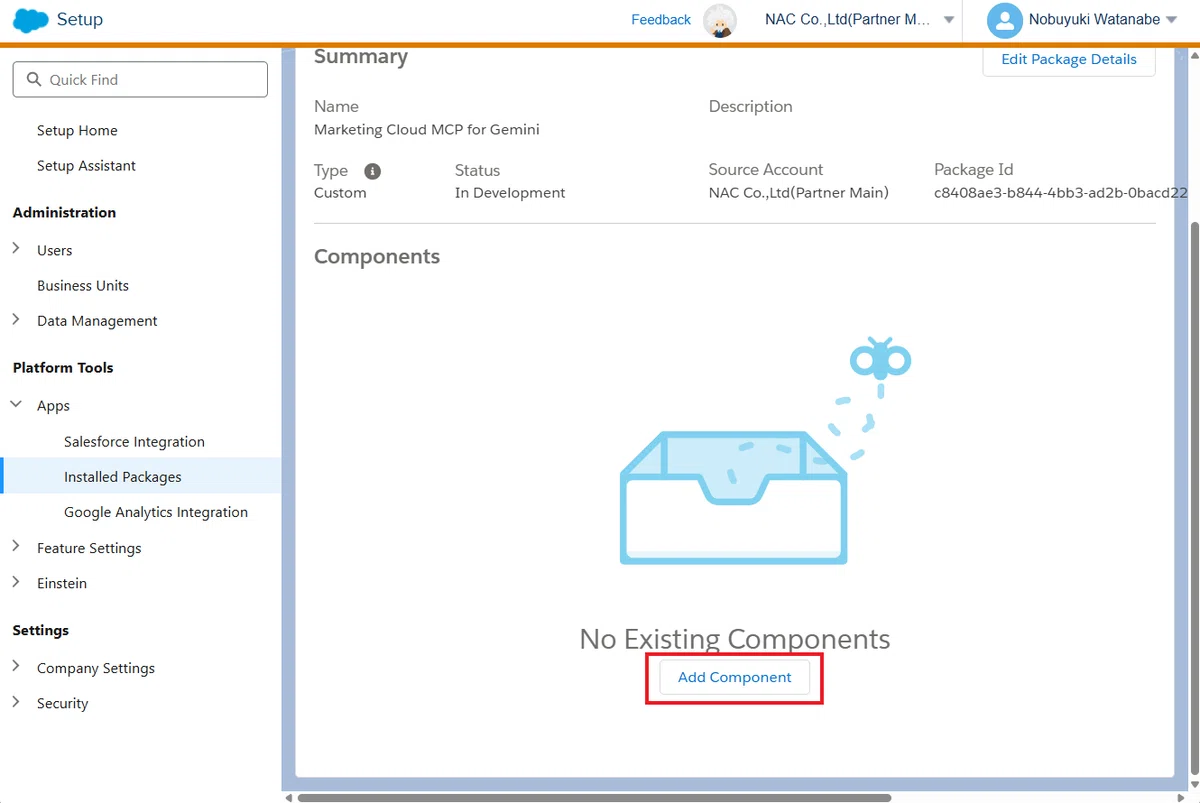Click the Setup title in header
Image resolution: width=1200 pixels, height=803 pixels.
tap(80, 20)
